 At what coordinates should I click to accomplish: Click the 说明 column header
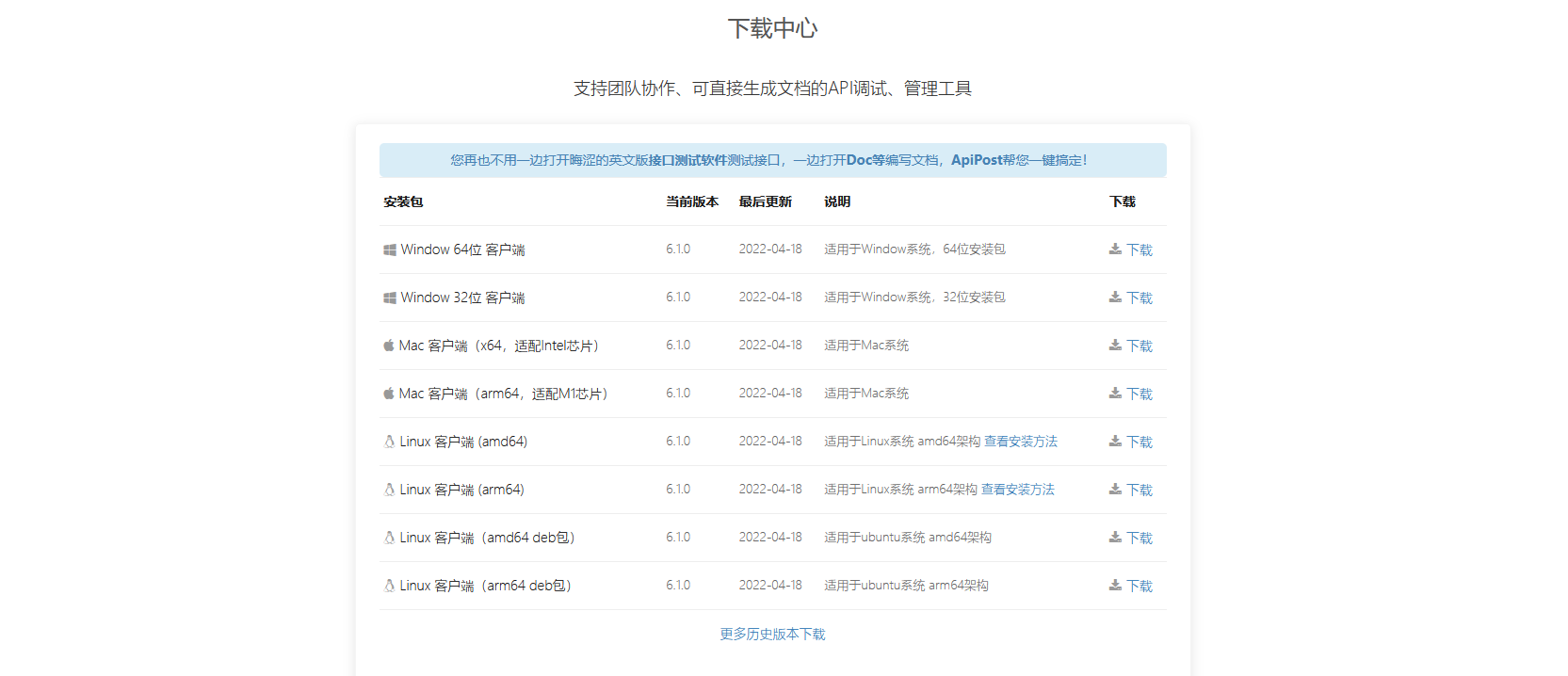(x=837, y=201)
